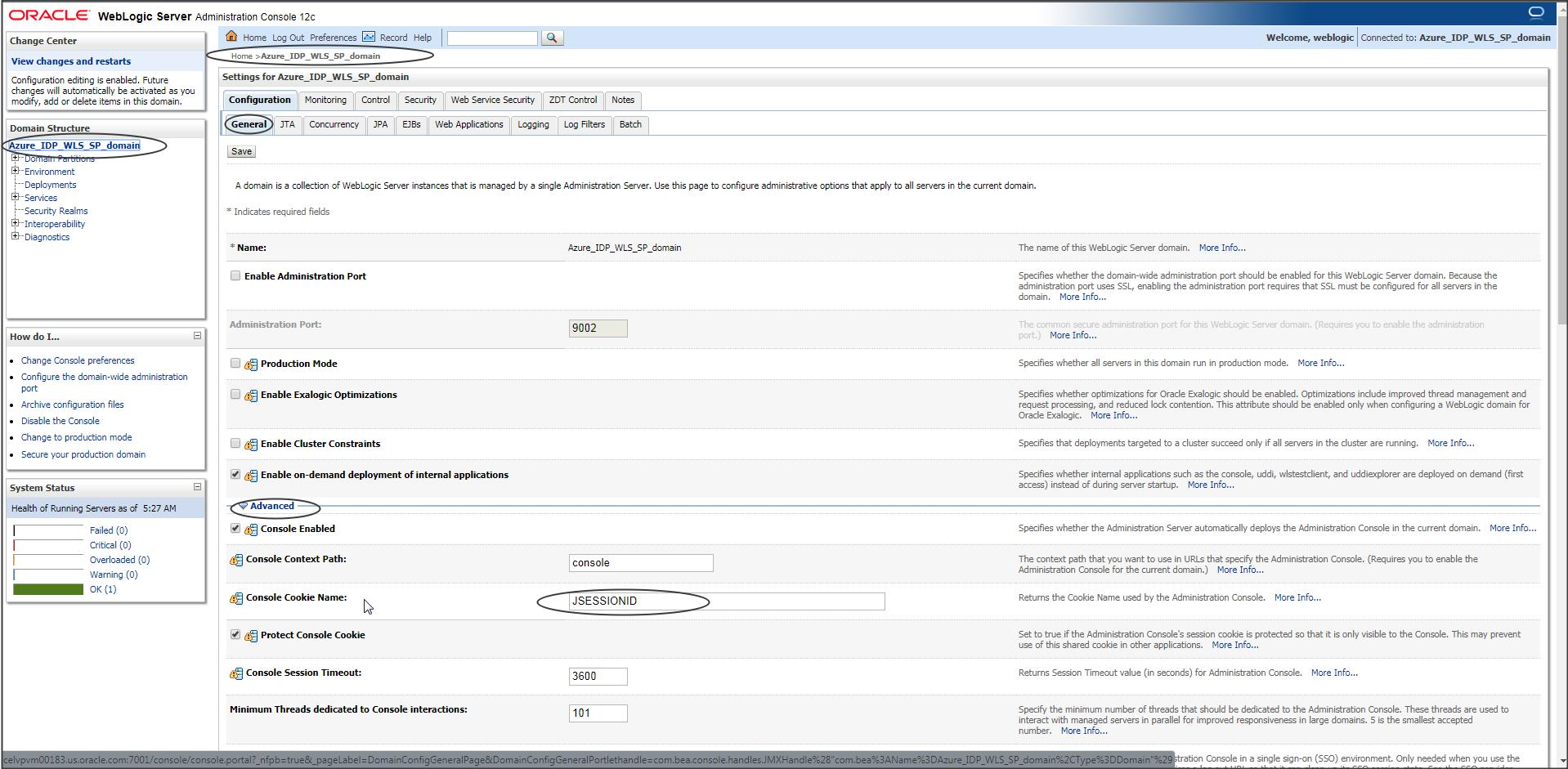Switch to the Web Applications subtab
The image size is (1568, 769).
(x=469, y=125)
